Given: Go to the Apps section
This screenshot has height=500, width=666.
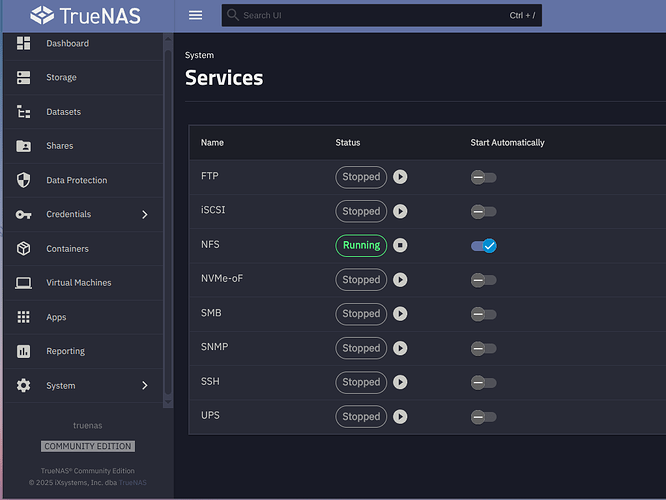Looking at the screenshot, I should (56, 317).
